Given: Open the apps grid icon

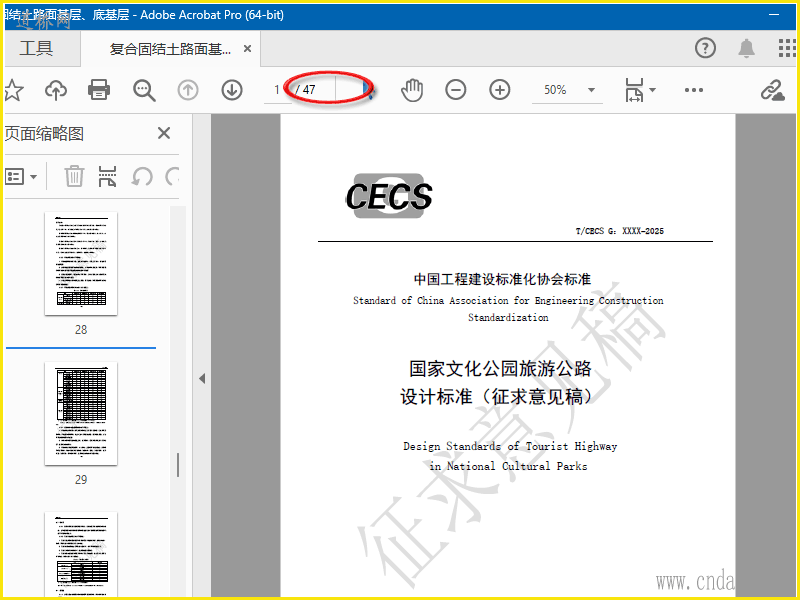Looking at the screenshot, I should [x=787, y=48].
